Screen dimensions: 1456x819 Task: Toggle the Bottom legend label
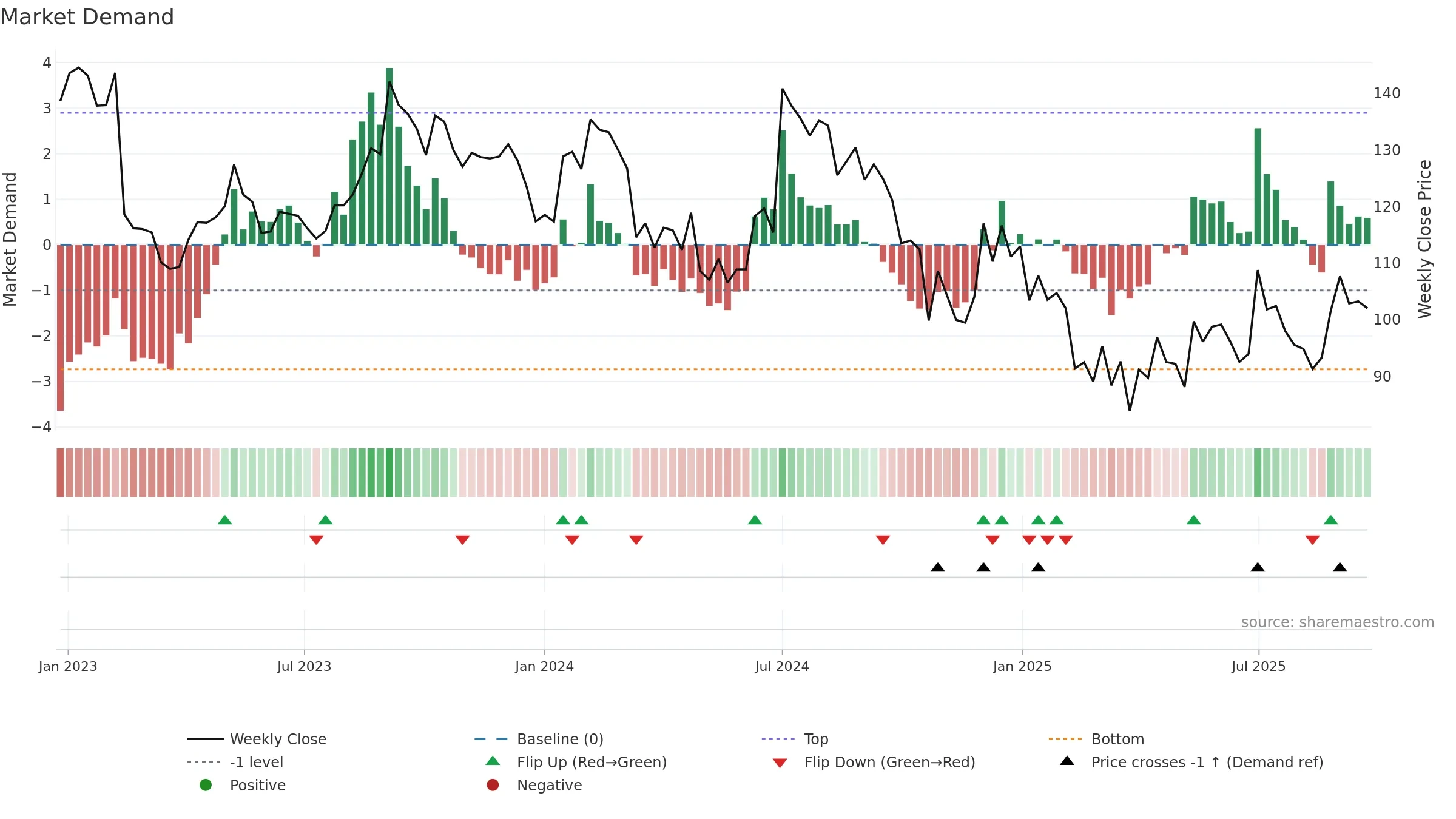(1117, 739)
